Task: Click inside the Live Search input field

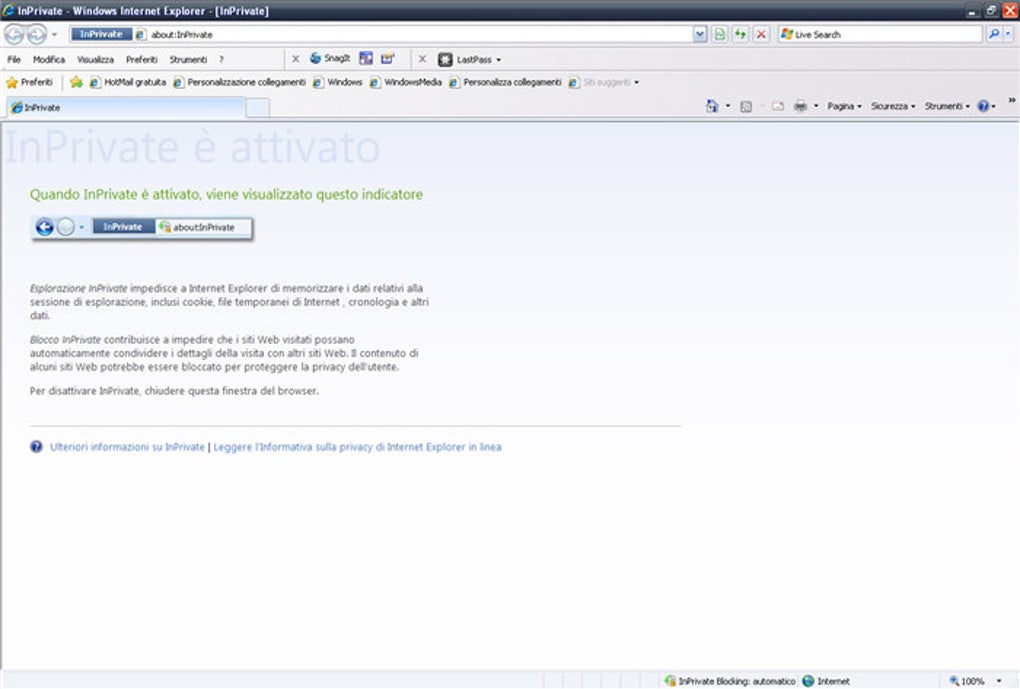Action: pyautogui.click(x=887, y=34)
